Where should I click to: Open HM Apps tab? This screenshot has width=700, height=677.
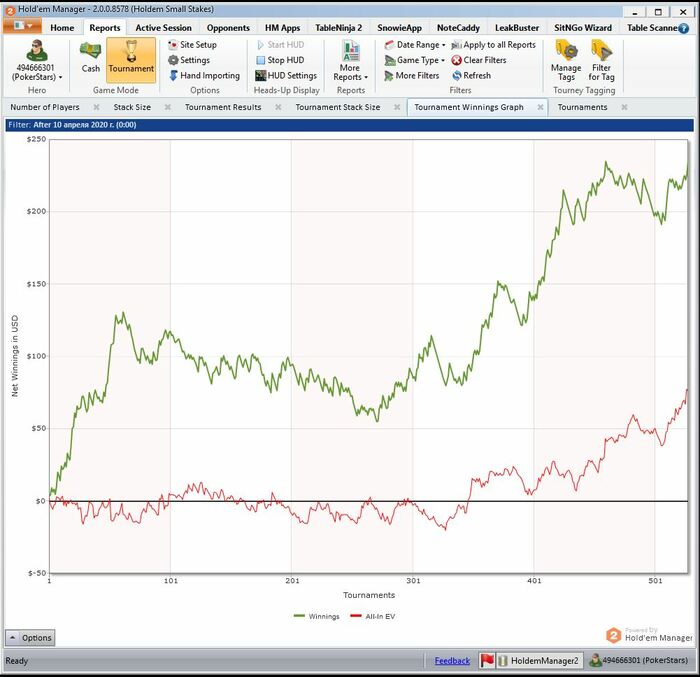click(x=282, y=28)
